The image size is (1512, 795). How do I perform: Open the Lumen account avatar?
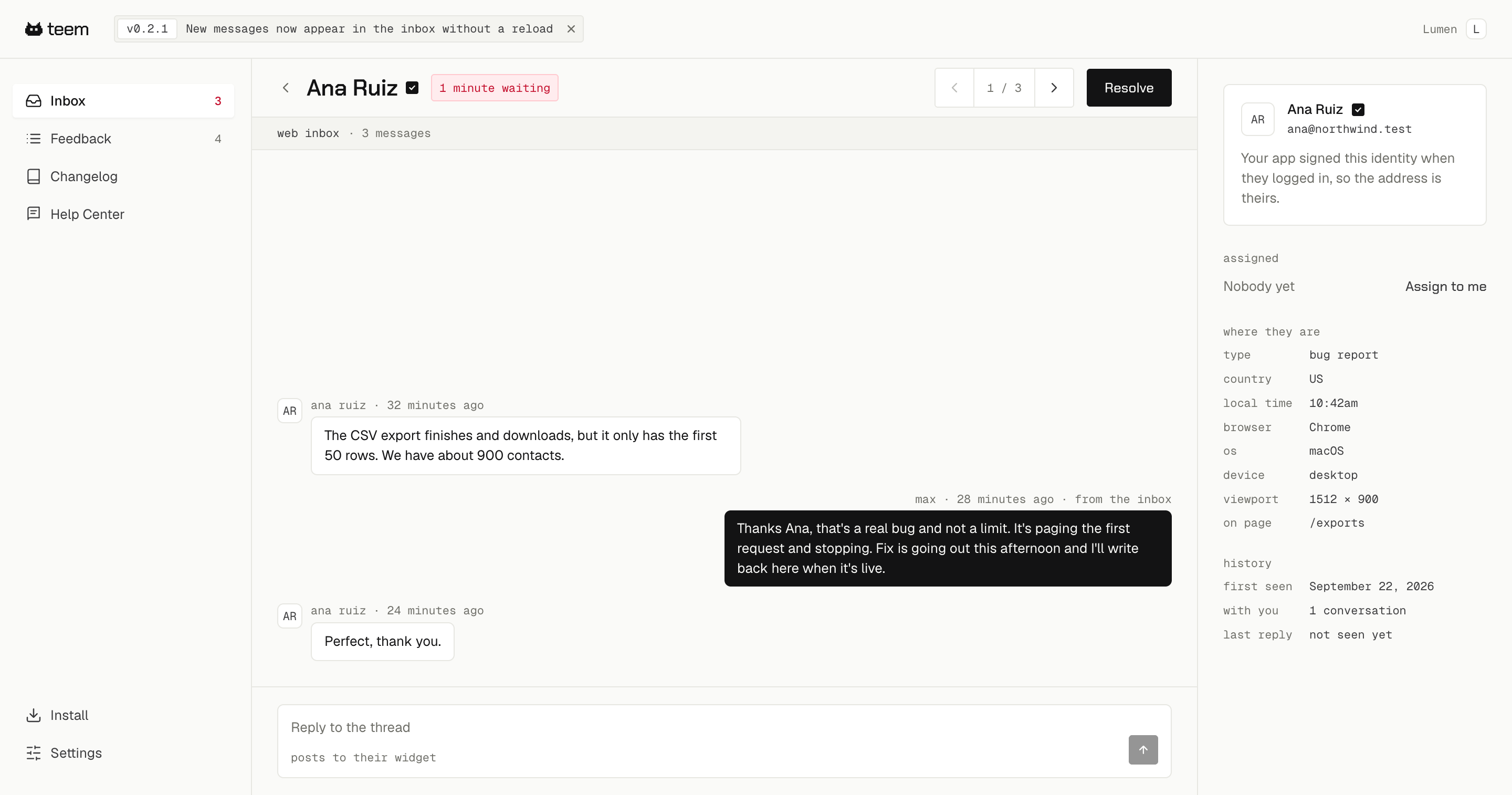[x=1476, y=29]
